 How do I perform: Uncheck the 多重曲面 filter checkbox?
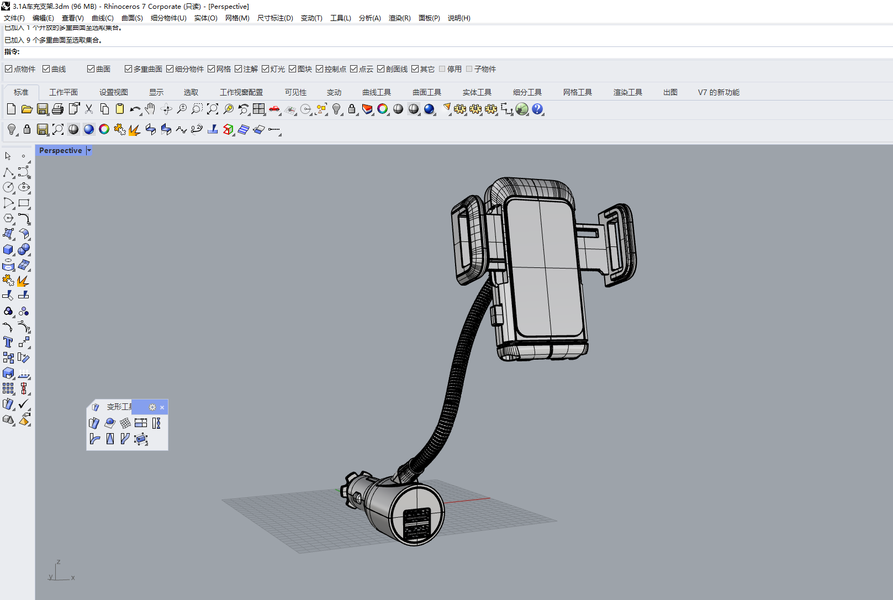click(x=128, y=69)
